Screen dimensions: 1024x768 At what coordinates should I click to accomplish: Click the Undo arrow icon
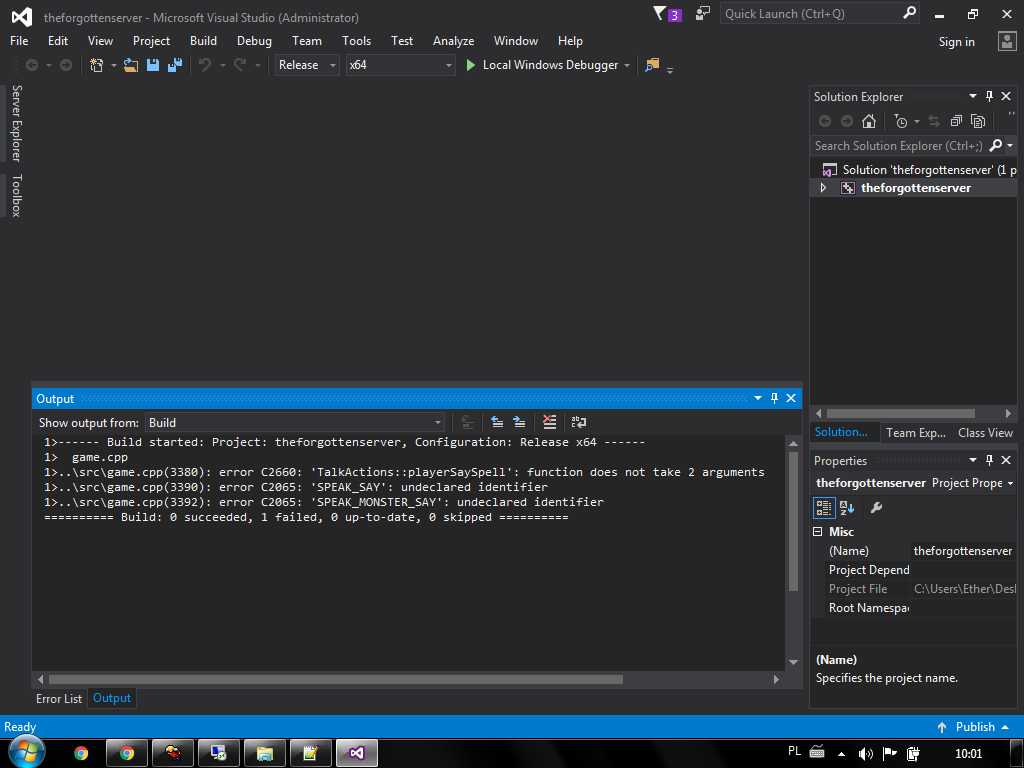[x=205, y=65]
